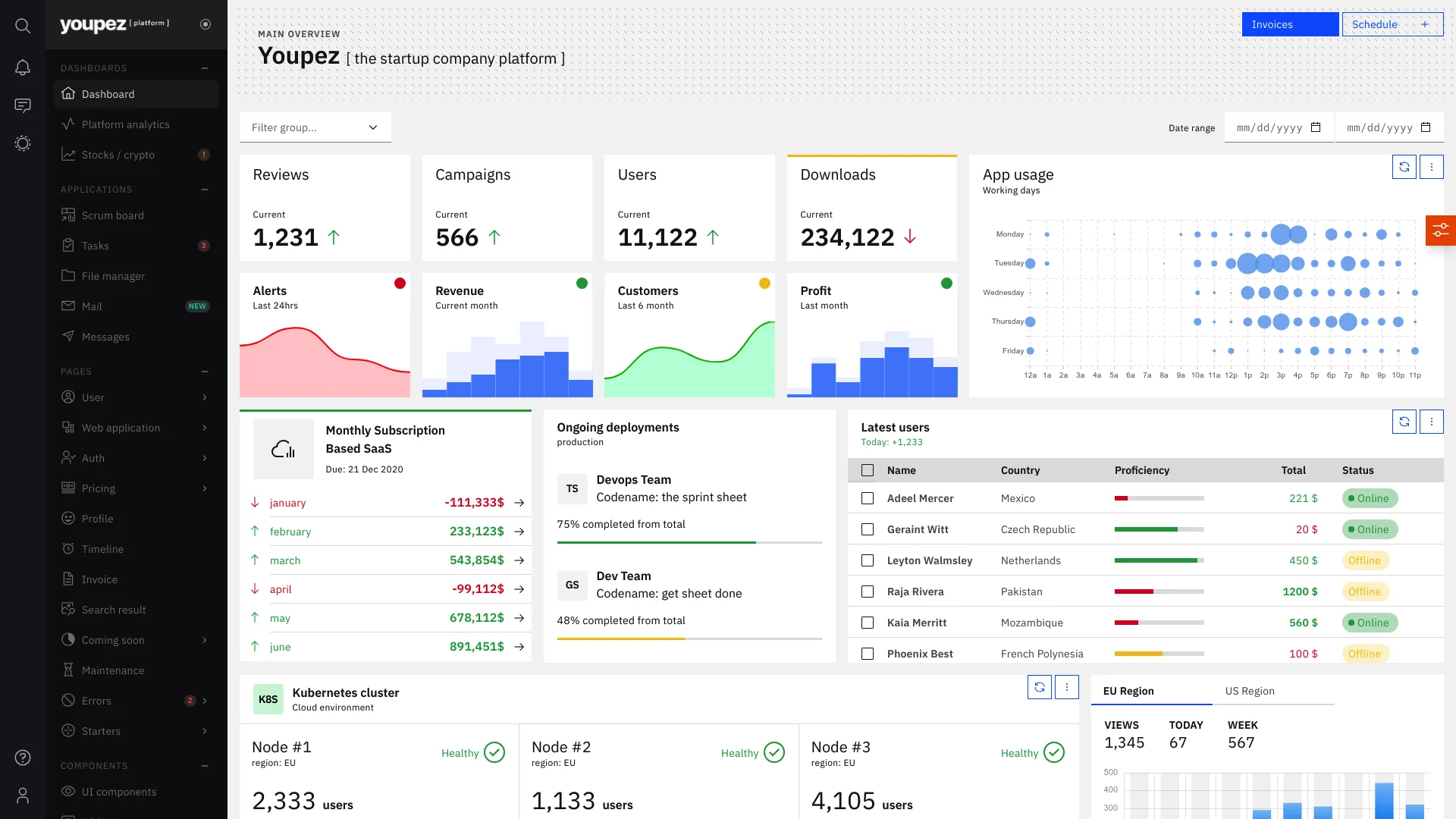Click the cloud SaaS icon thumbnail
Viewport: 1456px width, 819px height.
coord(284,449)
